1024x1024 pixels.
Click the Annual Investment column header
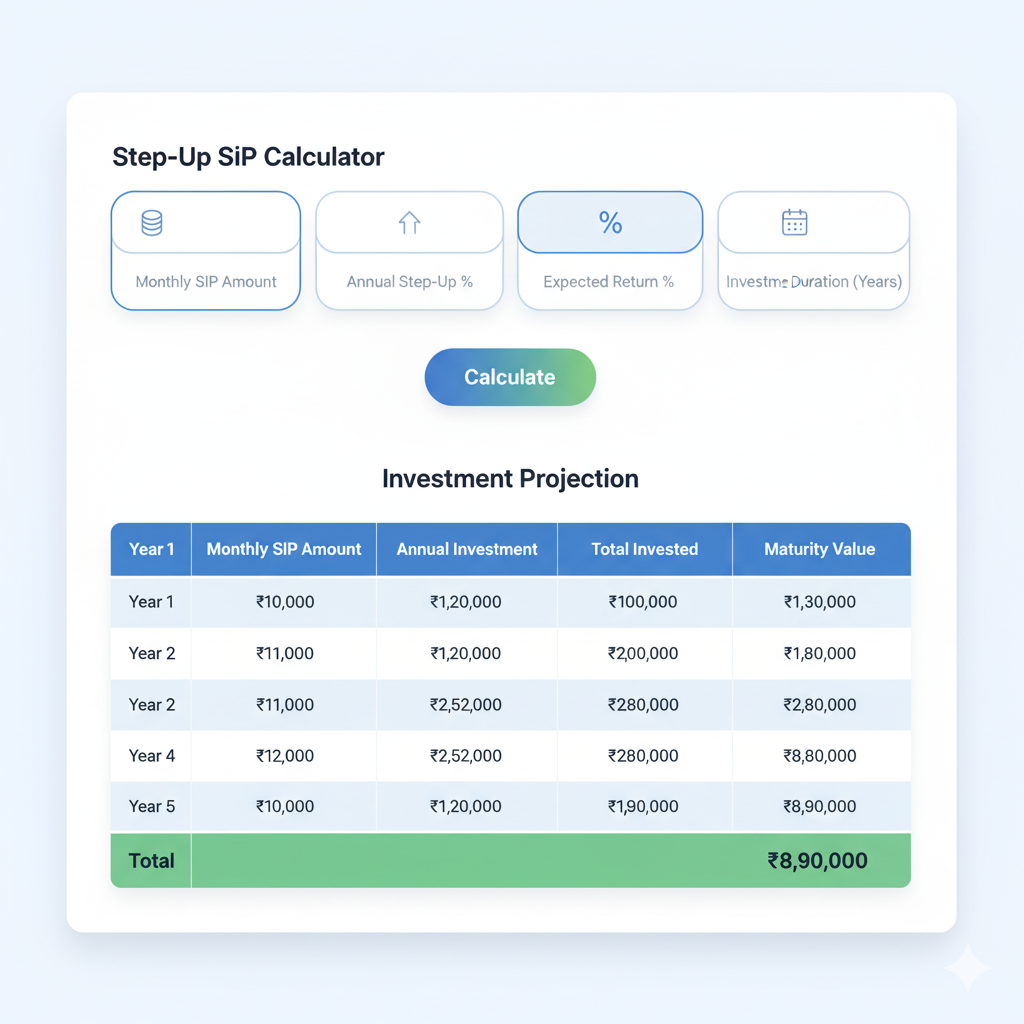[x=467, y=549]
